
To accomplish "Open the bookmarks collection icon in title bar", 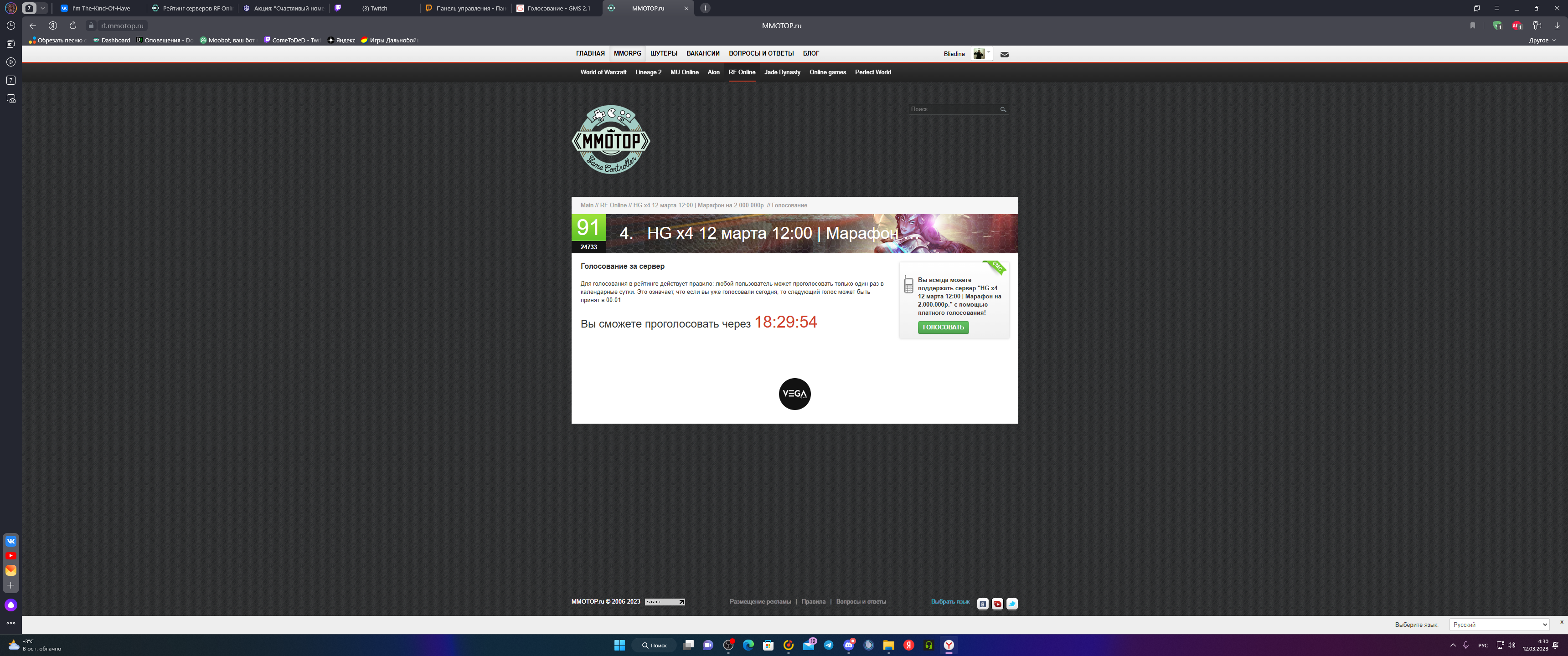I will pos(1477,8).
